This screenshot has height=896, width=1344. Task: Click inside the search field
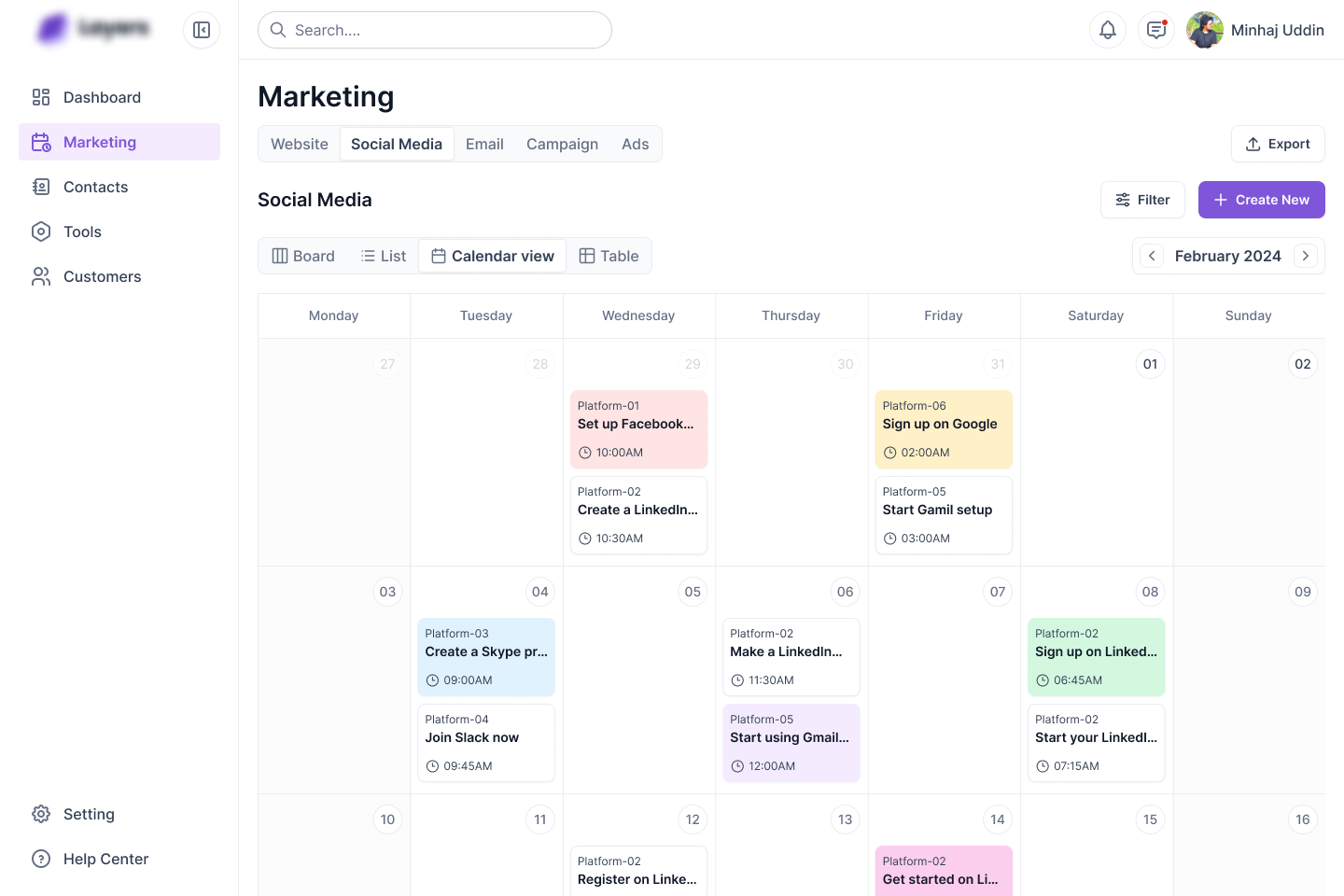435,30
